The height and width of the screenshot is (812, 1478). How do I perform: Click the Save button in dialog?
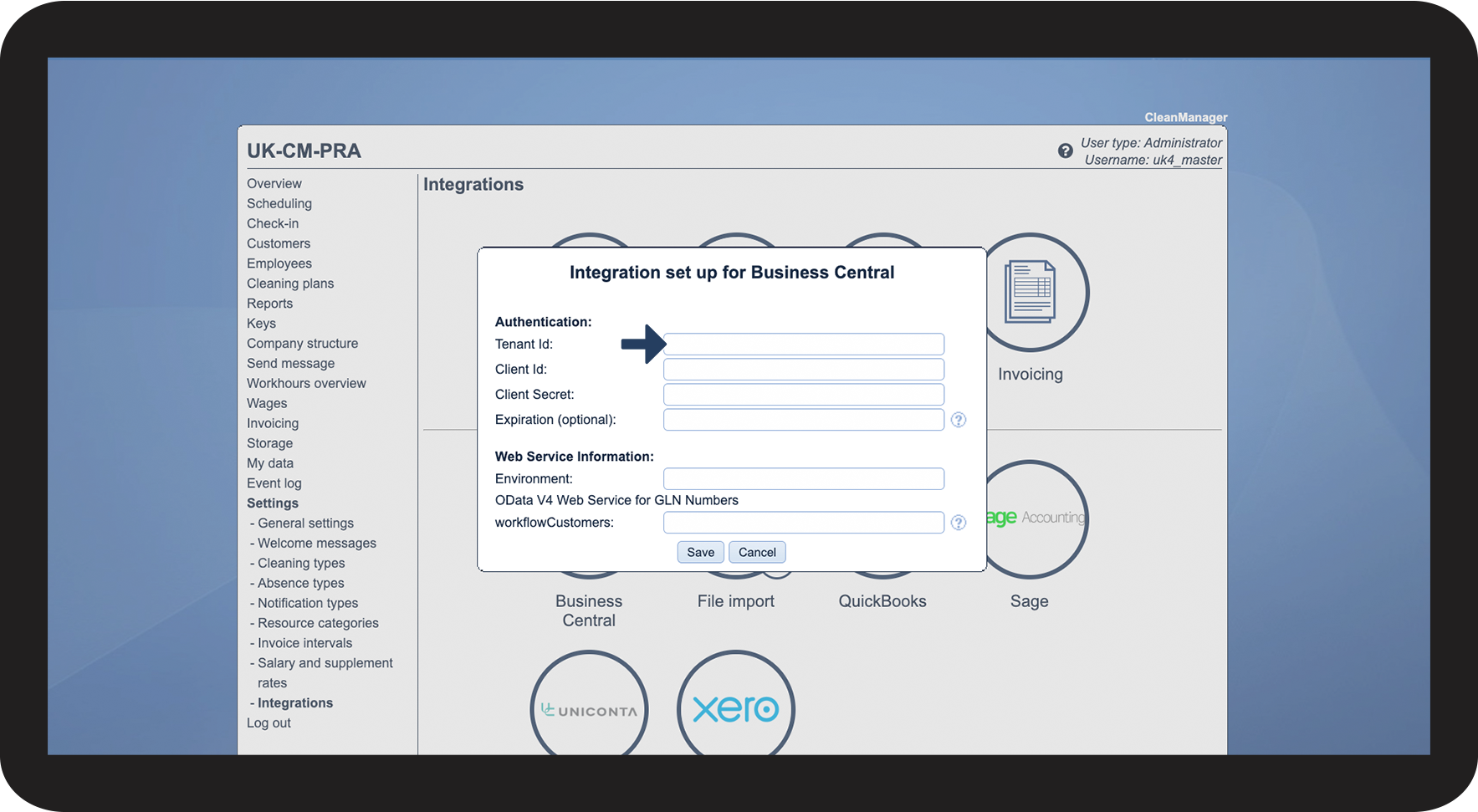click(x=700, y=552)
